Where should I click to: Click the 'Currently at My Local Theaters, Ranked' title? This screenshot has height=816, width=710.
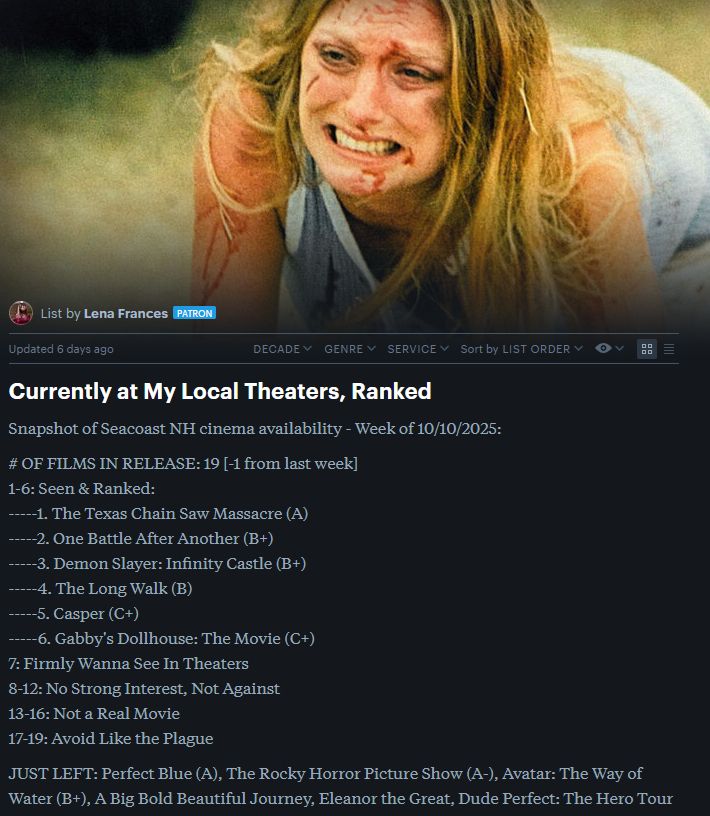220,391
